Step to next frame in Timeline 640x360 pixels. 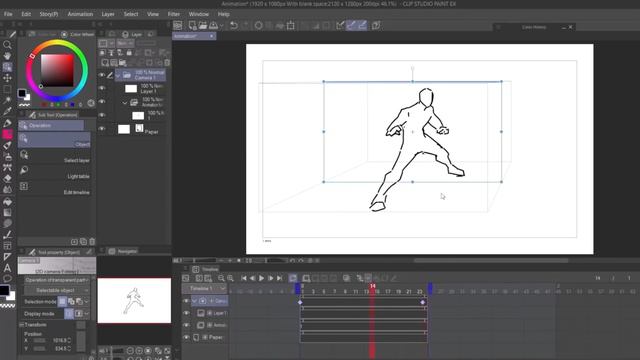[271, 278]
